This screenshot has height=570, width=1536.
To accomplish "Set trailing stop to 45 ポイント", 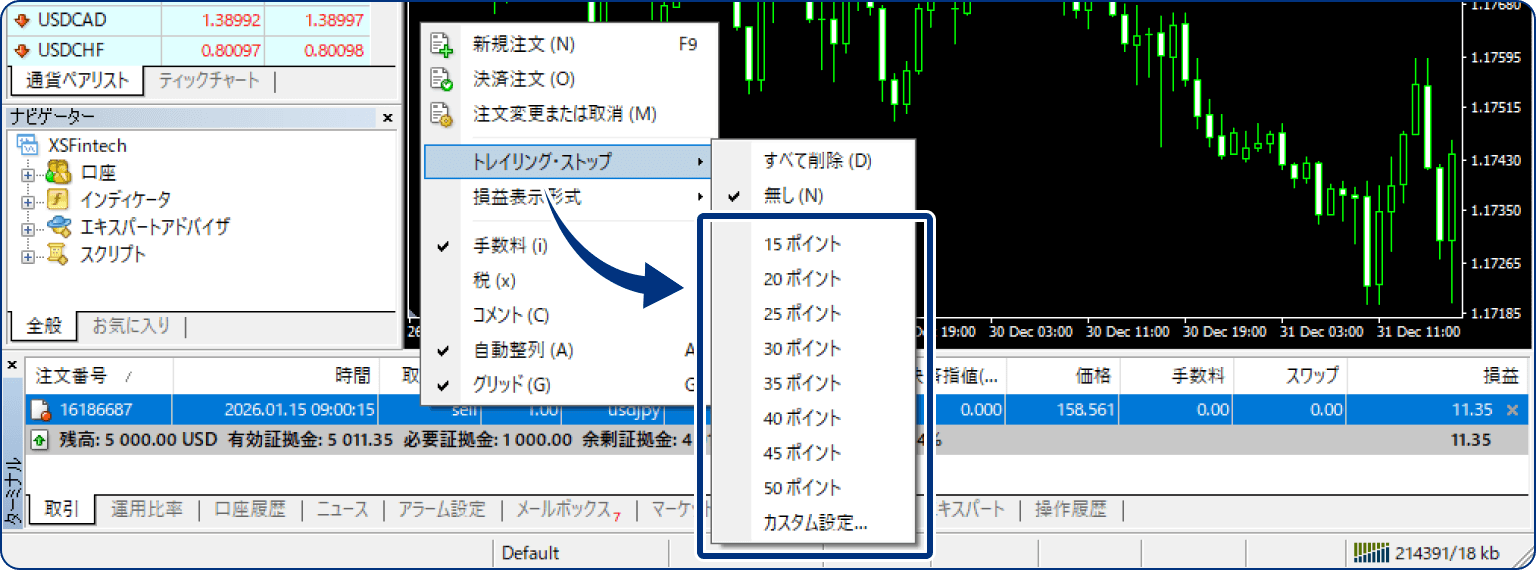I will [x=812, y=453].
